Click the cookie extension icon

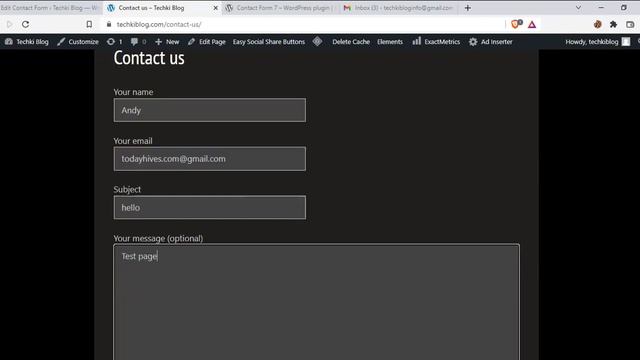[x=598, y=24]
